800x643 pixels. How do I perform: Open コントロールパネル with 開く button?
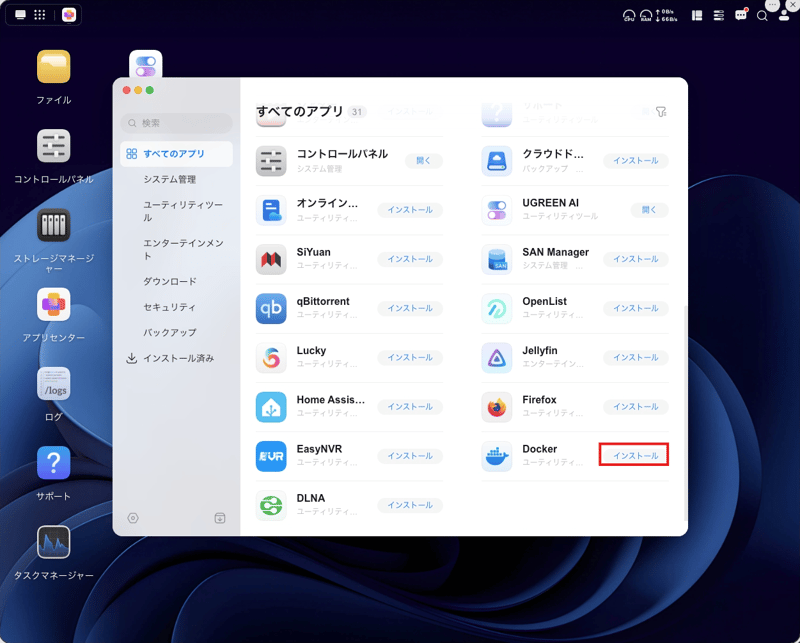(x=423, y=161)
